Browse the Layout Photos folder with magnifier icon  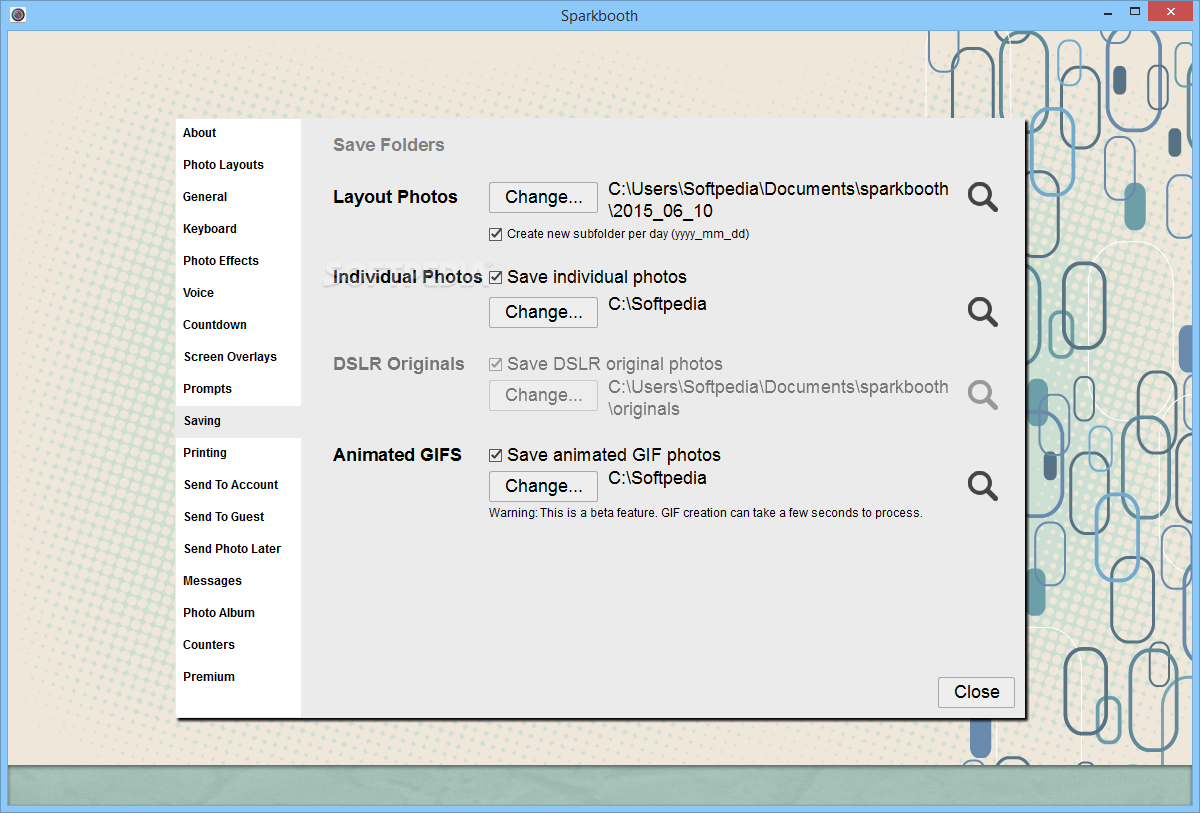click(x=983, y=197)
